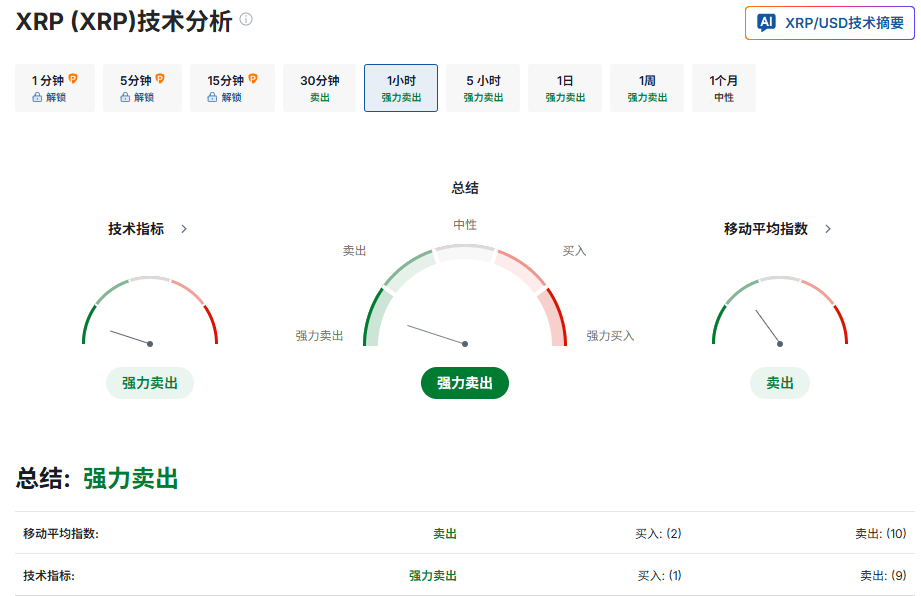Switch to the 1周 tab

point(647,88)
